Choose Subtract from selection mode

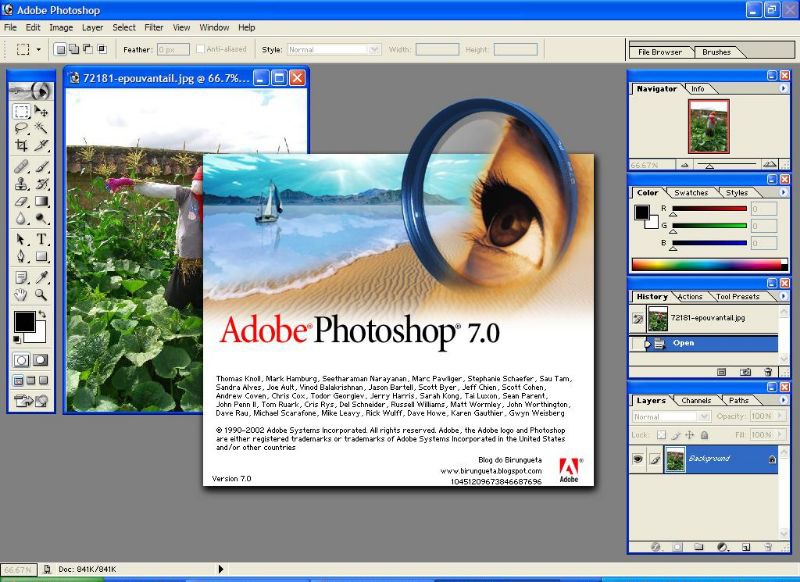coord(88,49)
